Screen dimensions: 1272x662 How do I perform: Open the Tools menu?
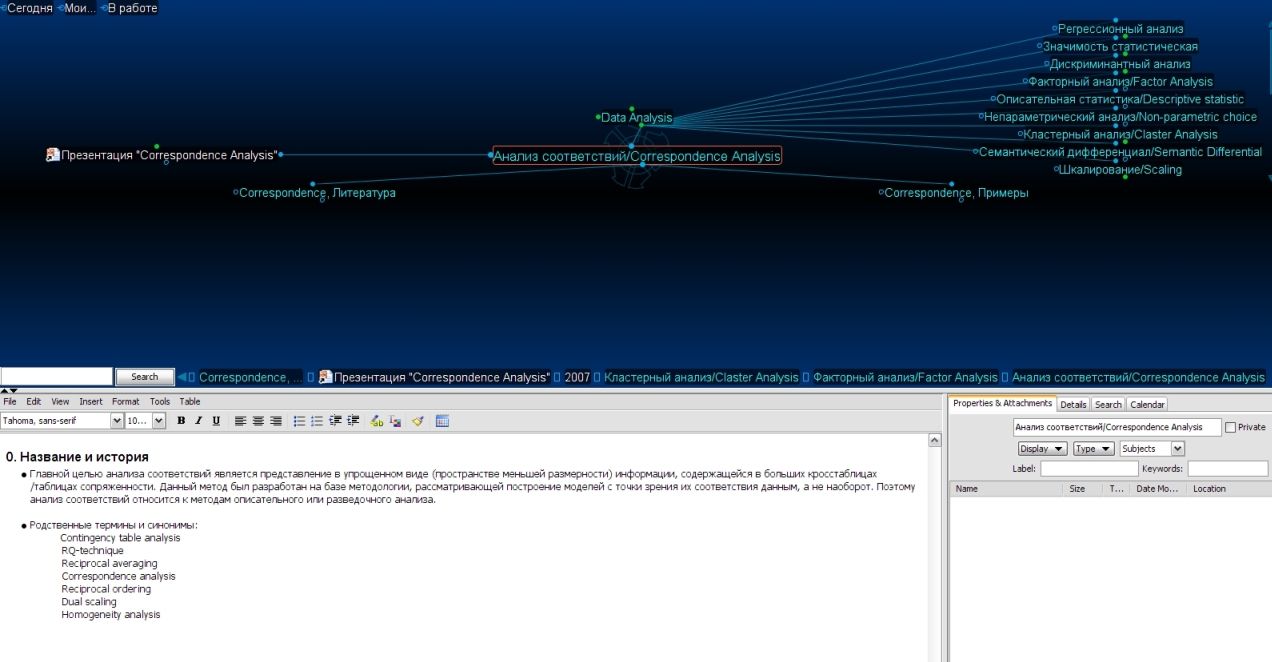pos(160,401)
